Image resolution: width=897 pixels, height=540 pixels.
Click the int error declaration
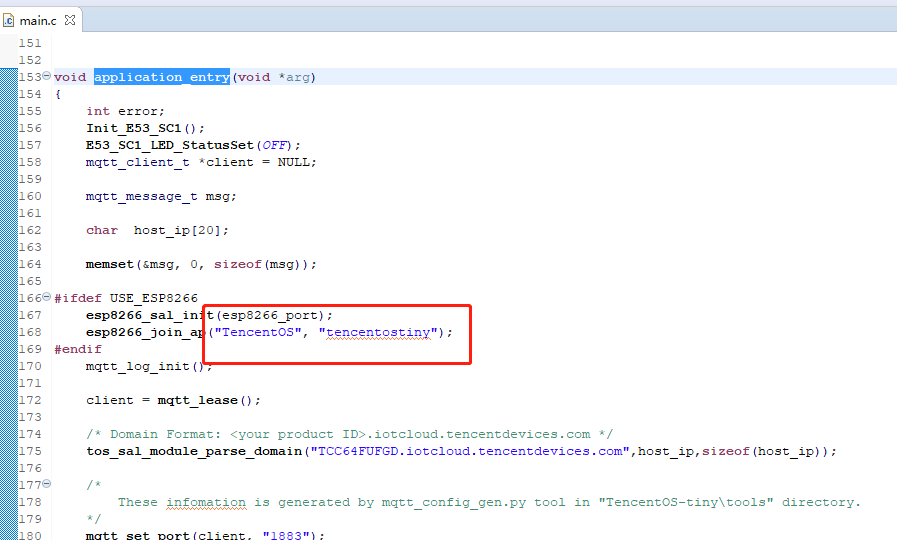(125, 111)
